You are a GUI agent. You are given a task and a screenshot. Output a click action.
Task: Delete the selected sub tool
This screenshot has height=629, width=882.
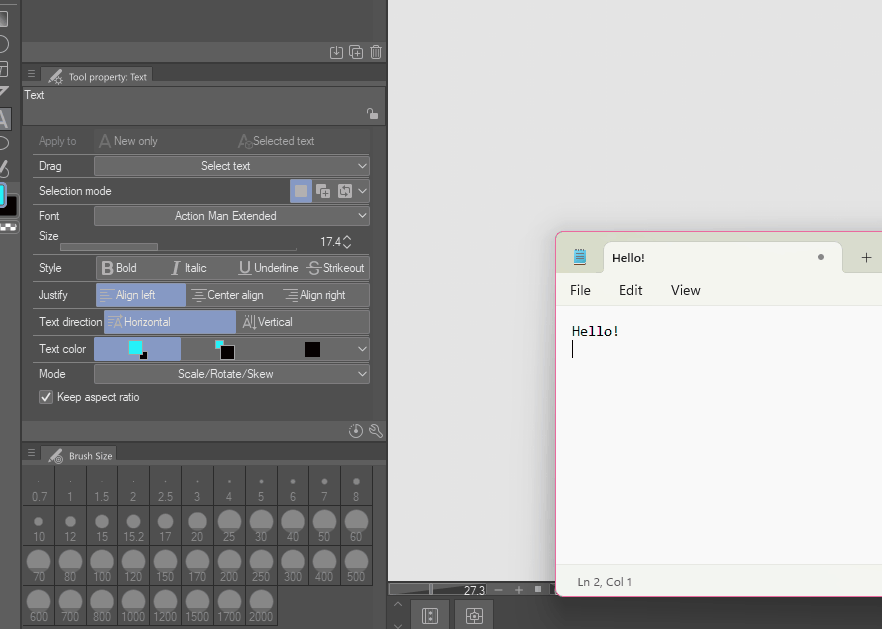(376, 52)
